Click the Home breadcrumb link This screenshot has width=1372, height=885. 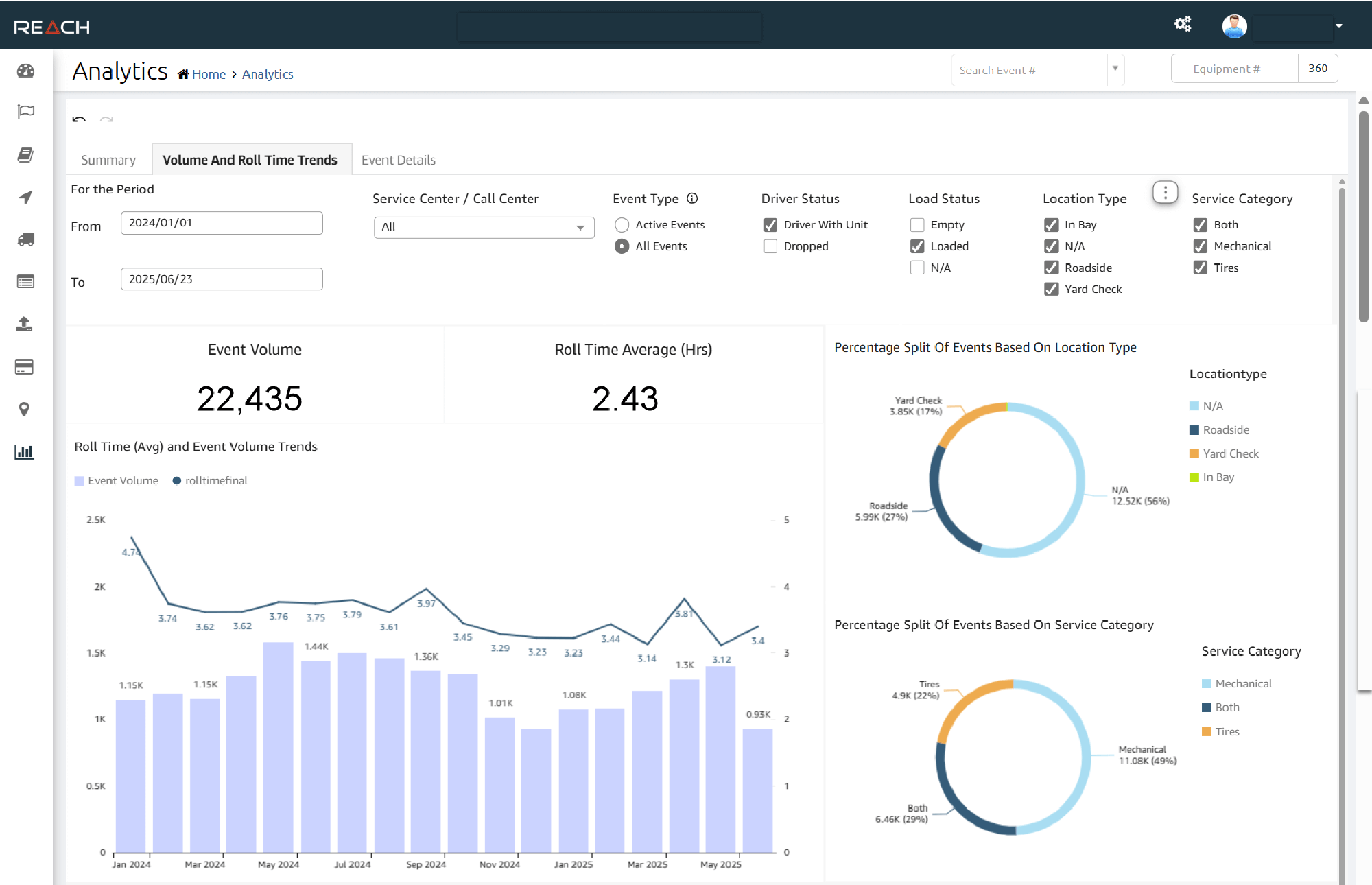point(209,74)
